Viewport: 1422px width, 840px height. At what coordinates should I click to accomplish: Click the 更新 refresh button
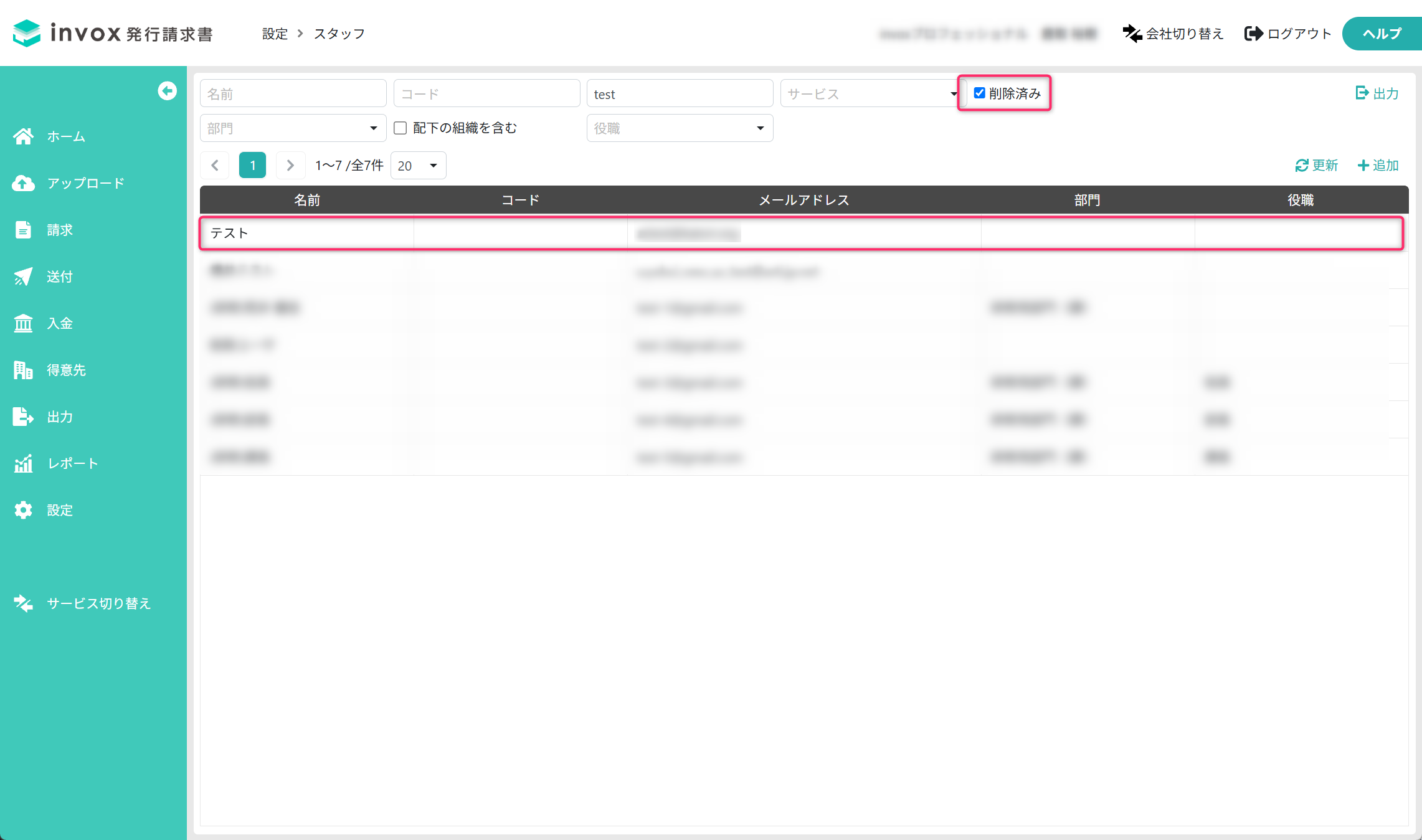point(1316,165)
